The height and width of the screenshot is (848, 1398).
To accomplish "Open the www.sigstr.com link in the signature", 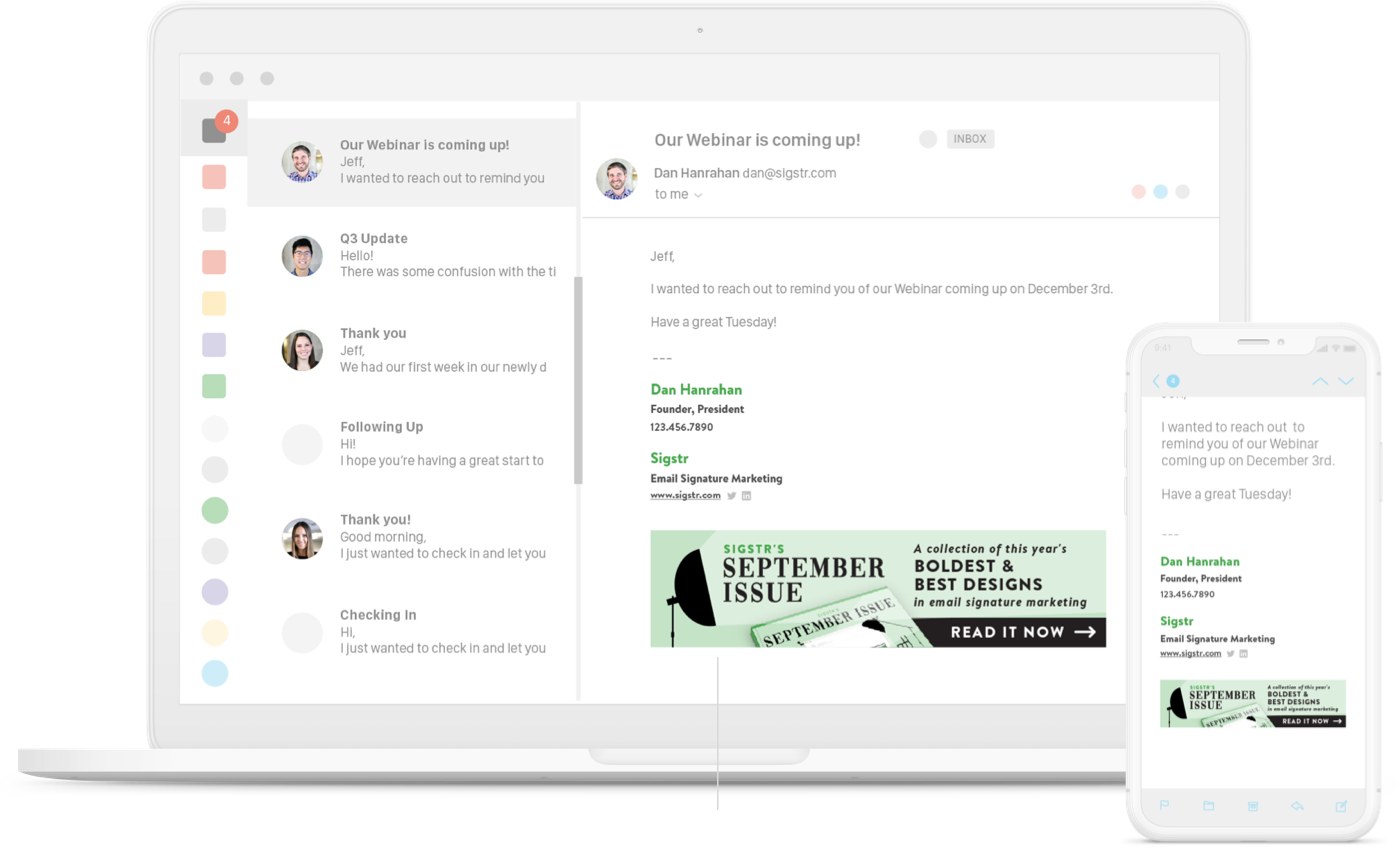I will click(685, 495).
